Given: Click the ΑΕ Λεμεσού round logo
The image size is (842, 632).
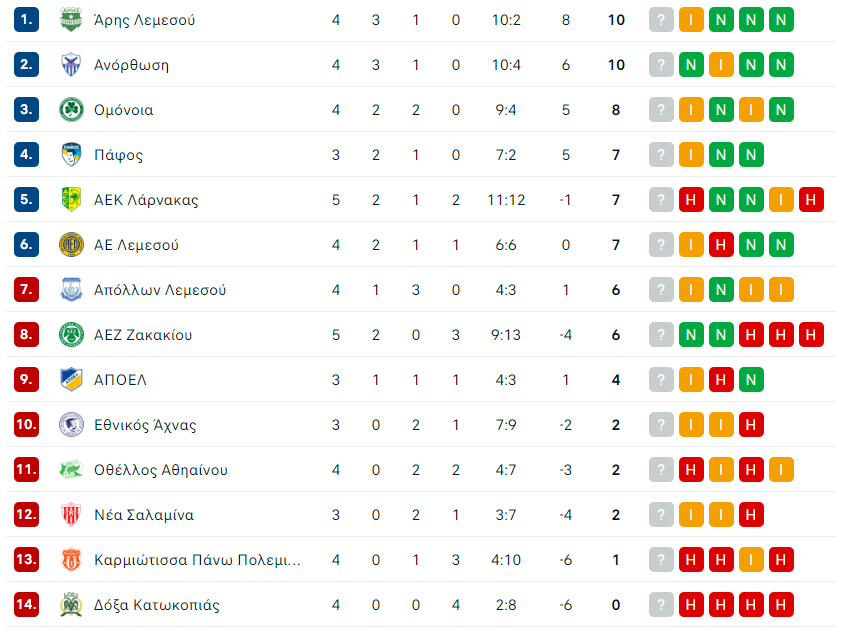Looking at the screenshot, I should click(71, 245).
